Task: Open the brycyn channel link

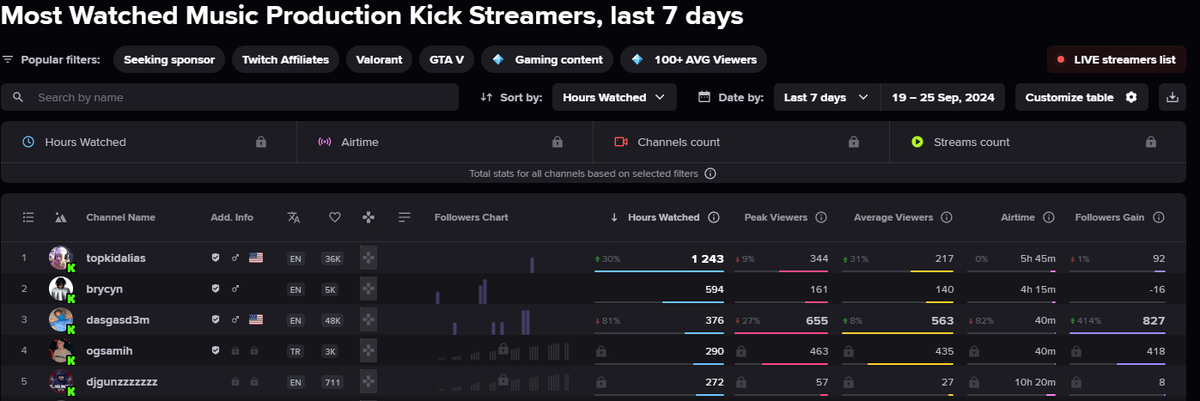Action: [105, 289]
